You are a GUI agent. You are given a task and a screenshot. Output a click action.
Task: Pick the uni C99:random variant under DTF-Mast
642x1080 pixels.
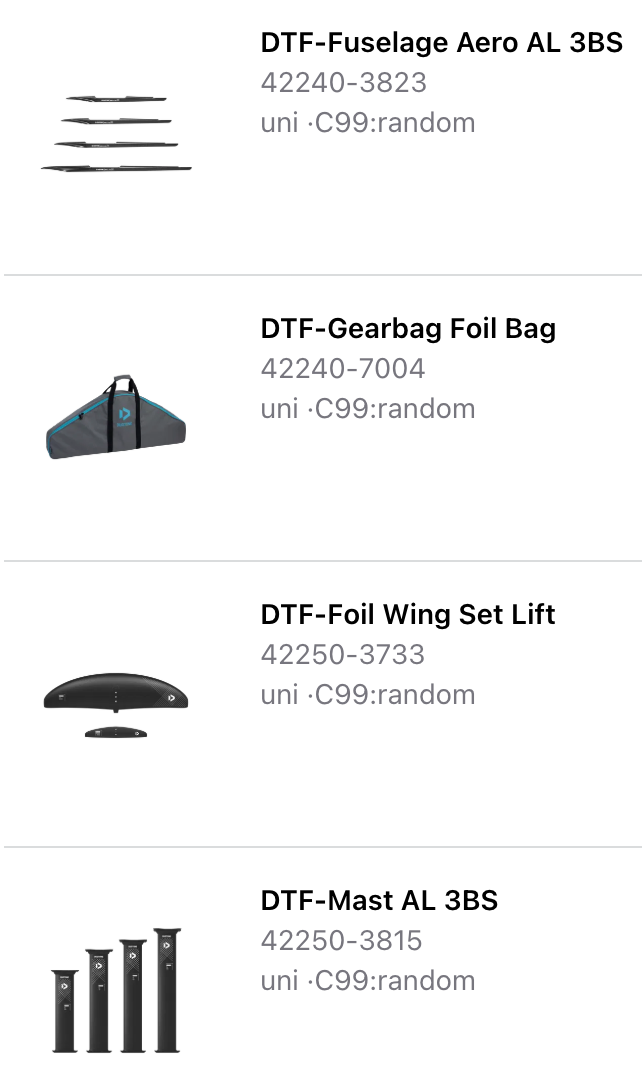(368, 981)
